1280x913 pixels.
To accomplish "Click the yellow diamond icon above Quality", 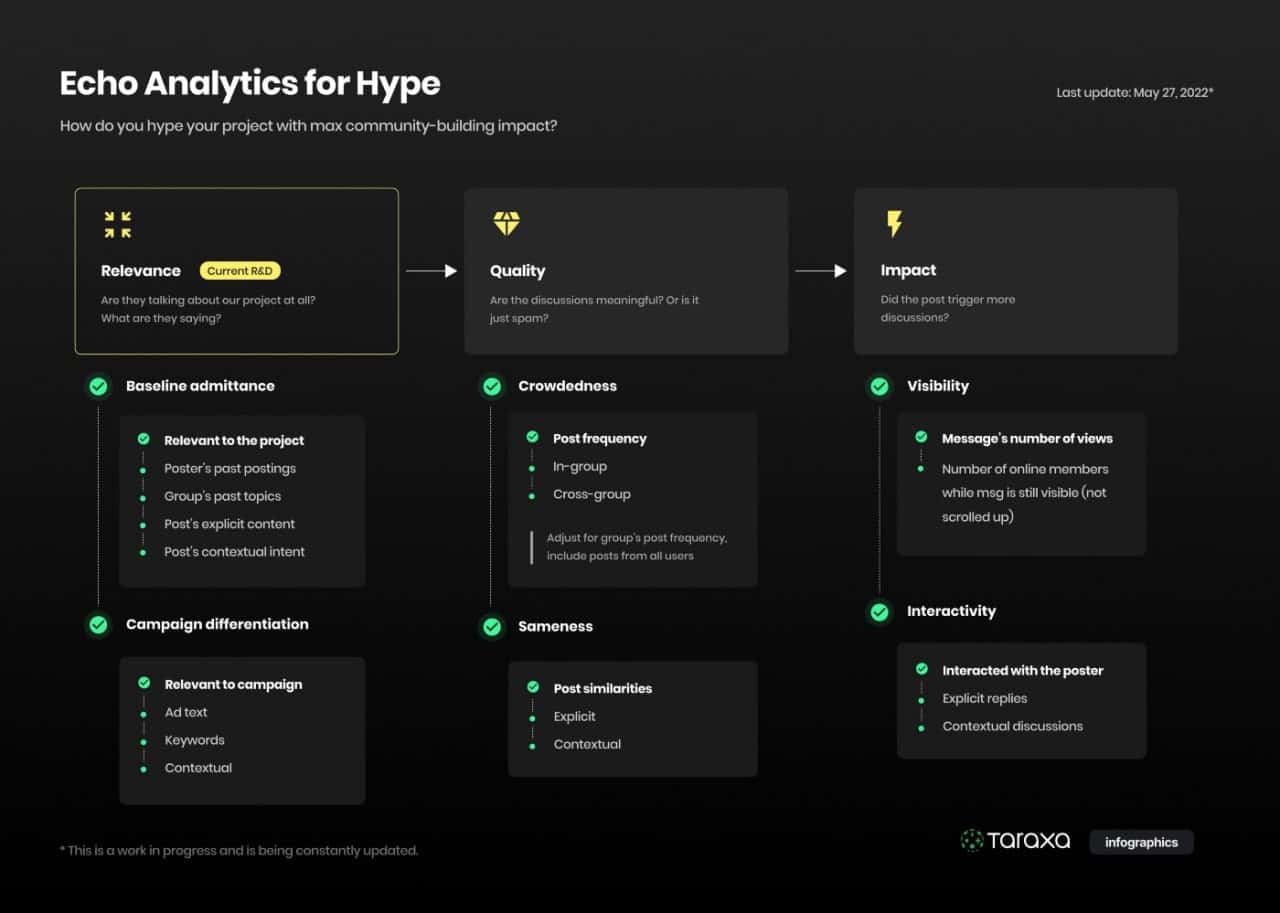I will click(506, 223).
